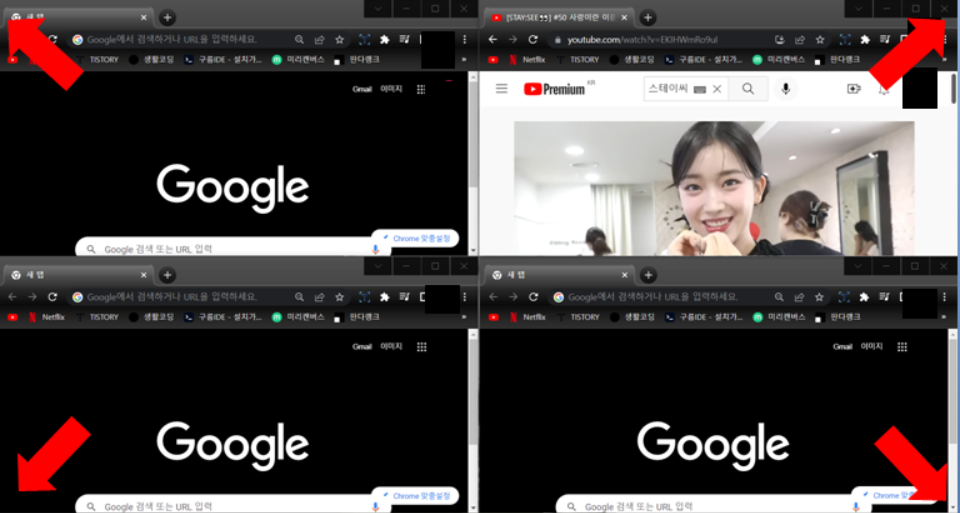Open Google apps grid in top-left window
Image resolution: width=960 pixels, height=513 pixels.
coord(421,89)
